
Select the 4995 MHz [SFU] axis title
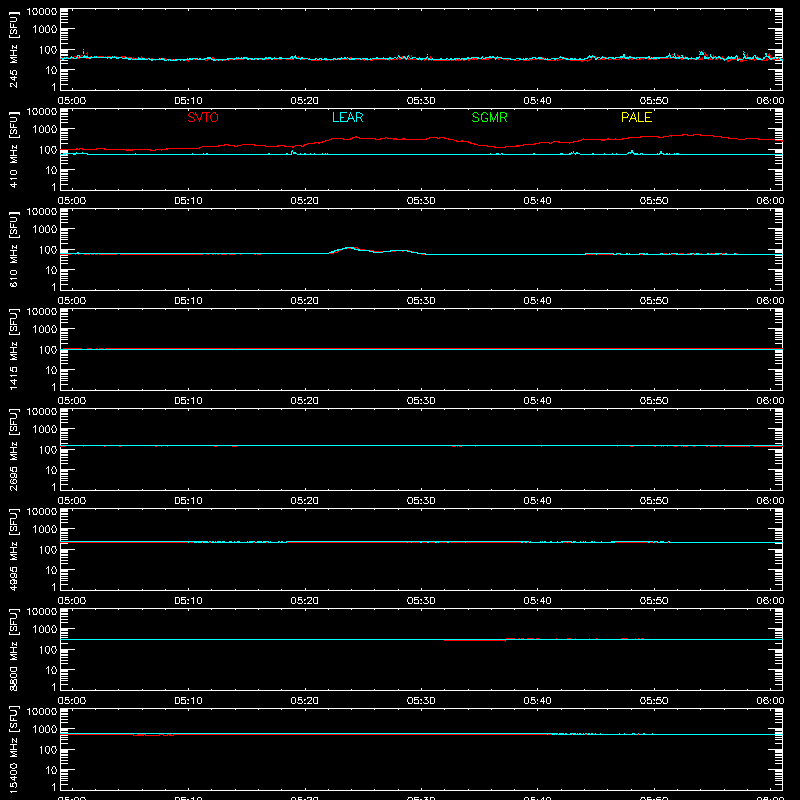pos(13,549)
